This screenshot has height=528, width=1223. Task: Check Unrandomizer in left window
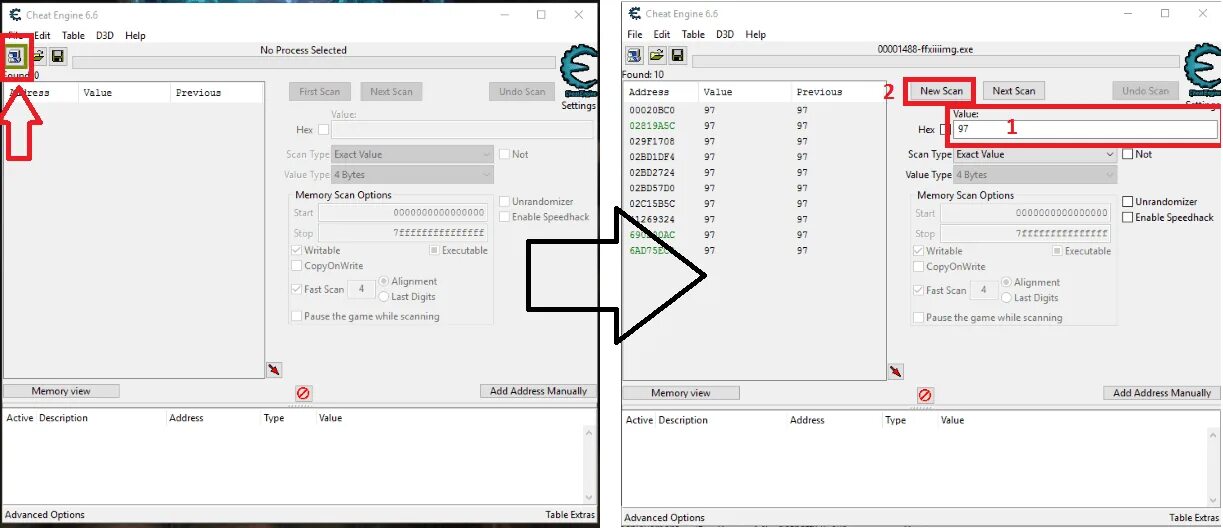click(505, 202)
